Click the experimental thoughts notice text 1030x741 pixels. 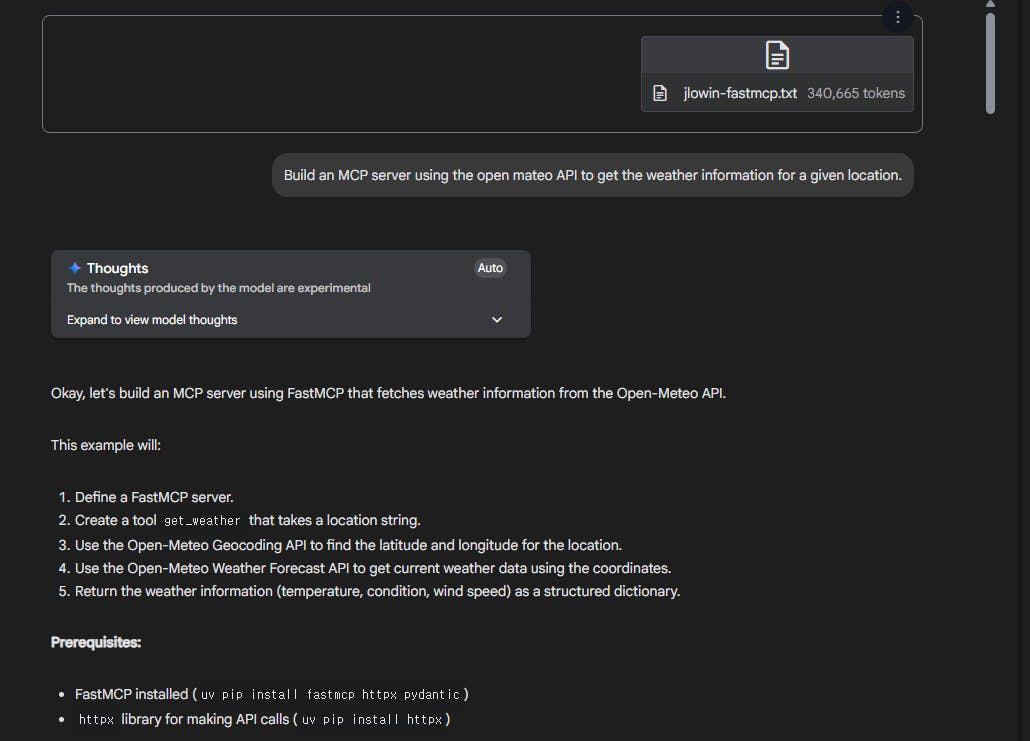click(218, 288)
